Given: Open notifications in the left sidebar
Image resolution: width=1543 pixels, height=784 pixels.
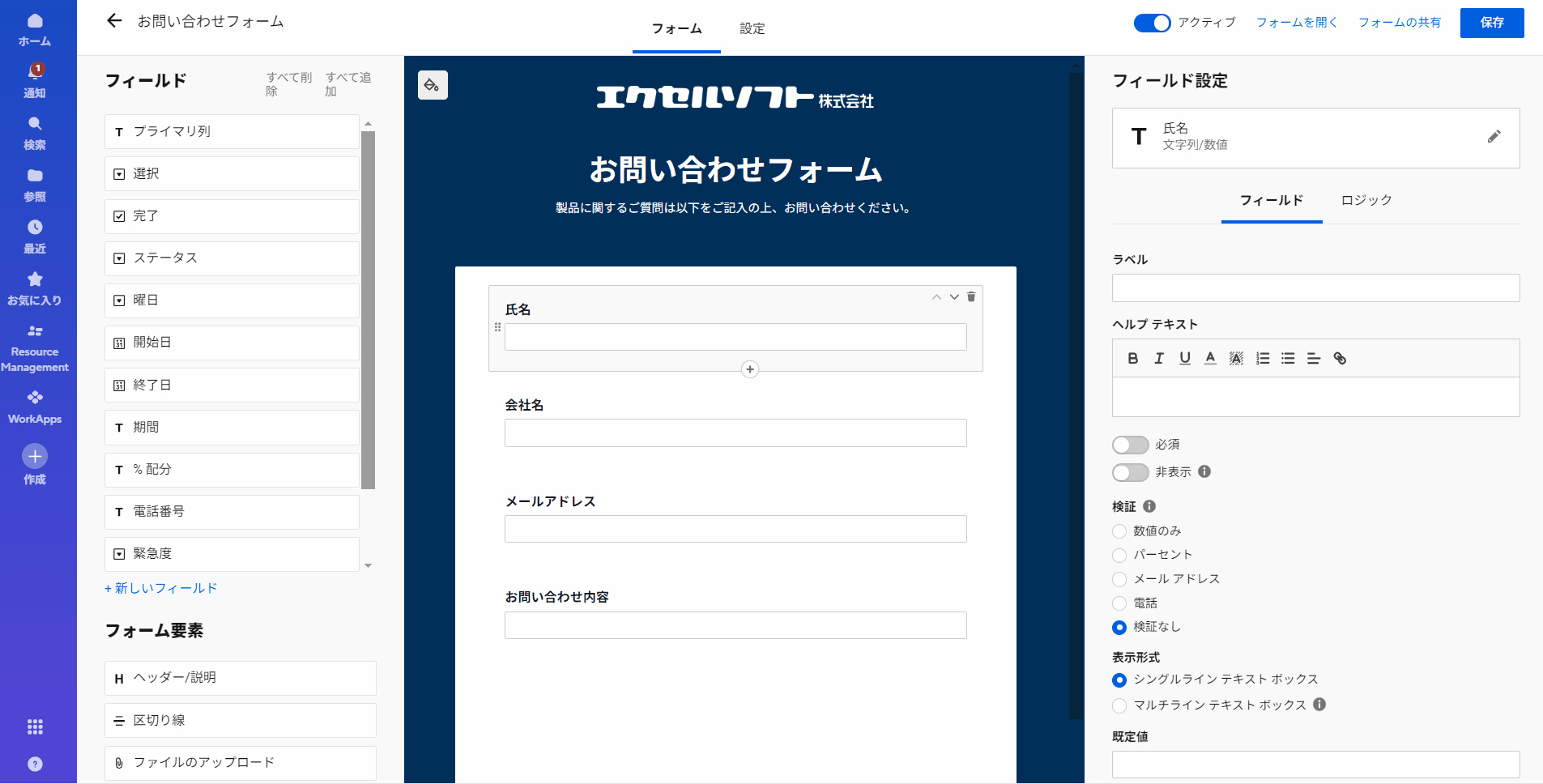Looking at the screenshot, I should coord(35,79).
